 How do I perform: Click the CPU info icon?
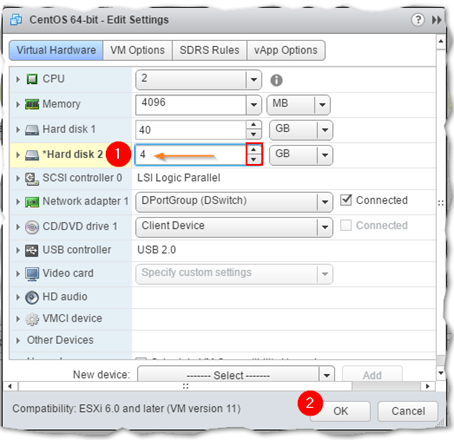tap(276, 80)
